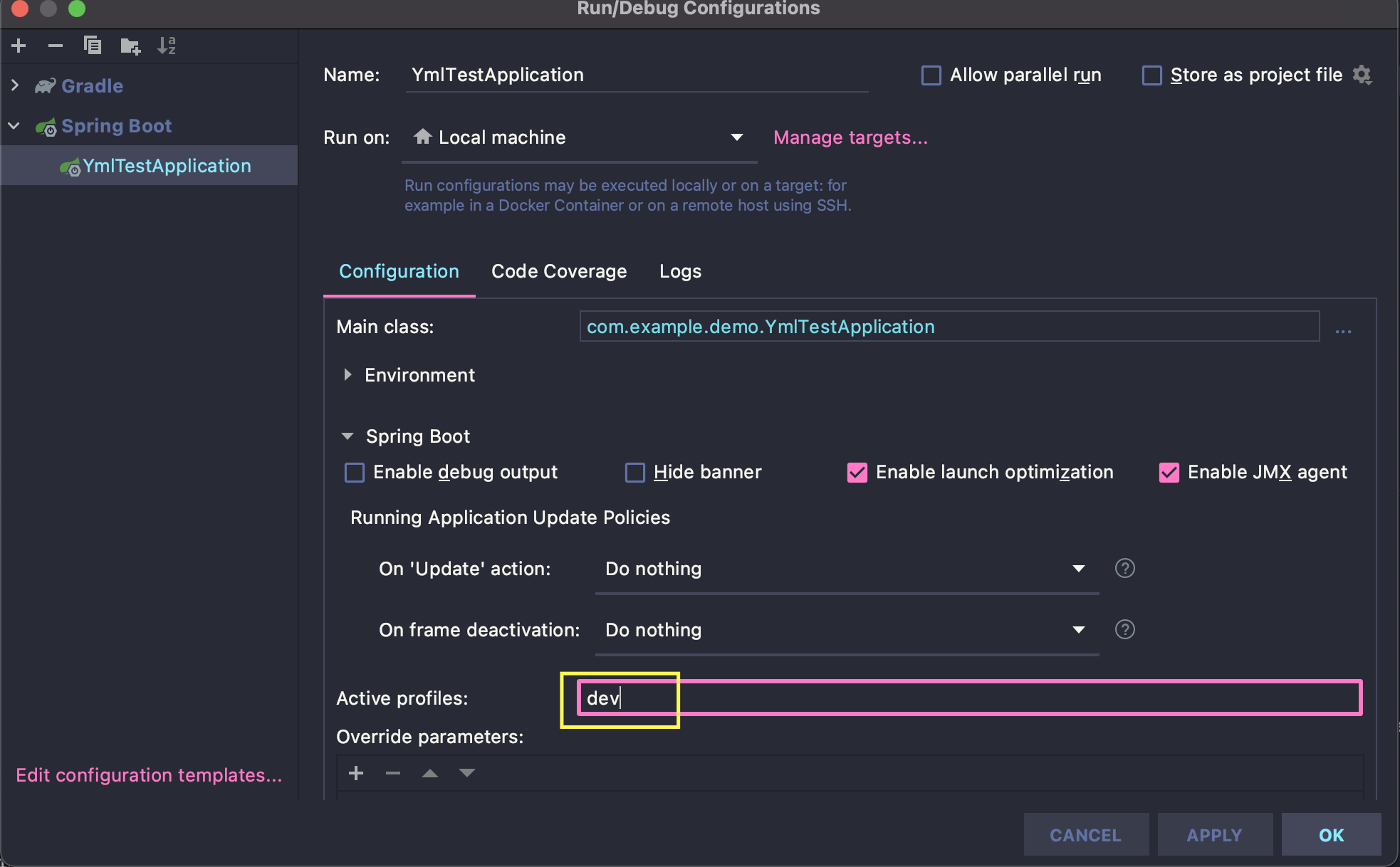
Task: Switch to the Code Coverage tab
Action: pos(559,271)
